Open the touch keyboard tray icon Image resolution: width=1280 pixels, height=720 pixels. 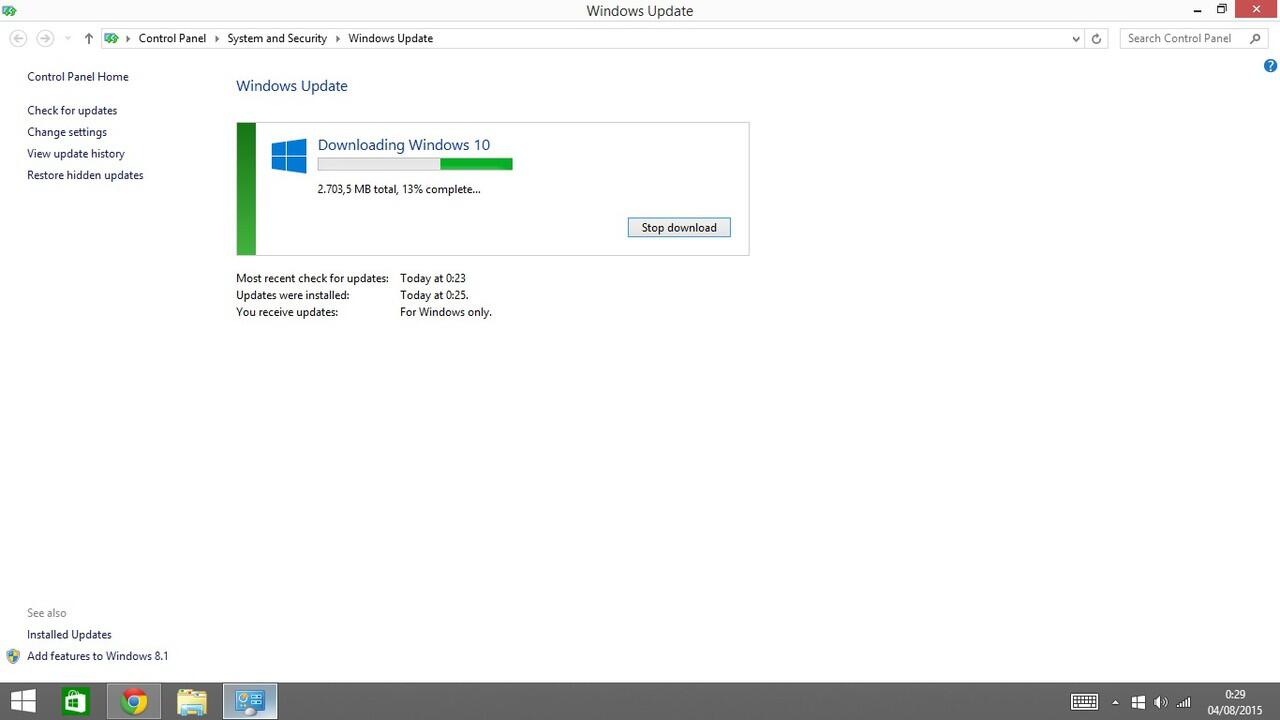pyautogui.click(x=1084, y=702)
